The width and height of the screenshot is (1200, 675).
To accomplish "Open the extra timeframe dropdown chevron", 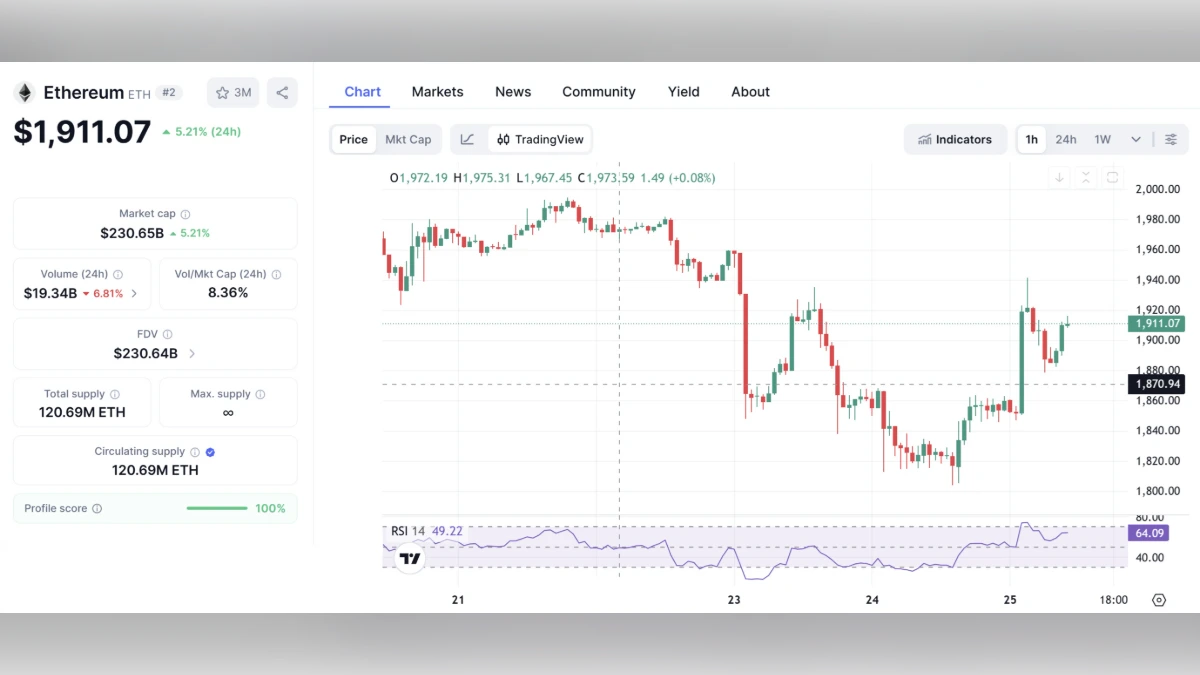I will pos(1135,139).
